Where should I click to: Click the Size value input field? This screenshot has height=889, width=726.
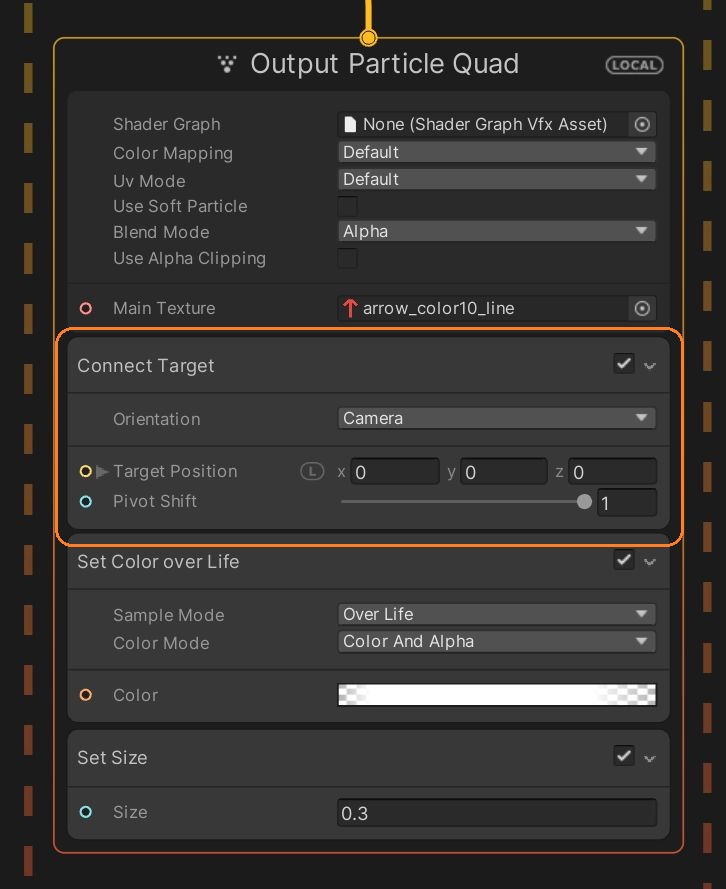click(x=496, y=813)
